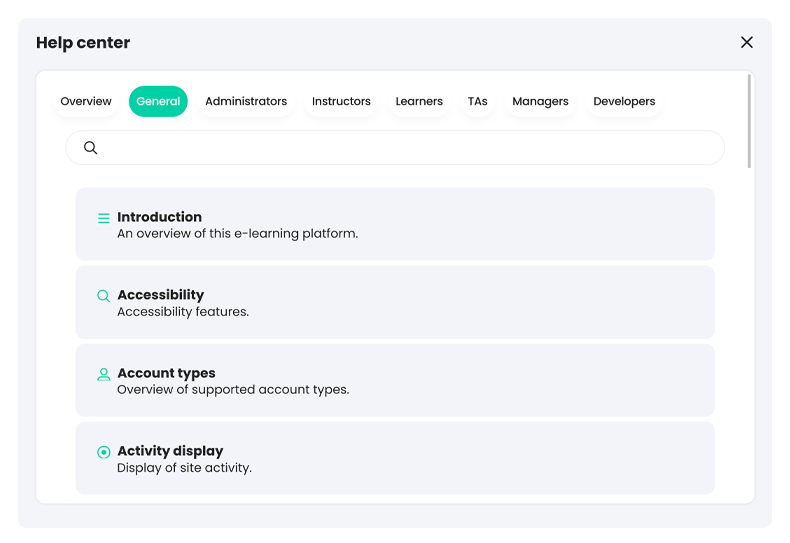Click the help center vertical scrollbar
The width and height of the screenshot is (790, 543).
pyautogui.click(x=749, y=121)
